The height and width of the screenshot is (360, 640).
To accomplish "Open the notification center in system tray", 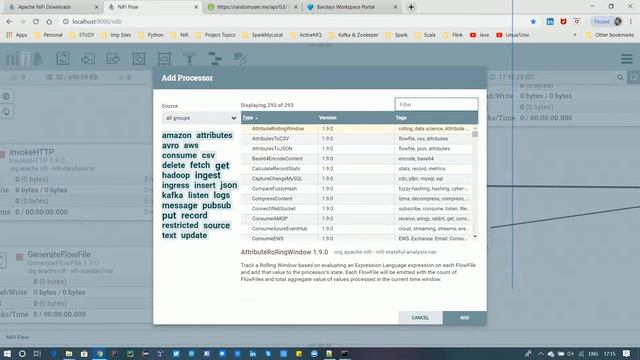I will click(x=627, y=353).
